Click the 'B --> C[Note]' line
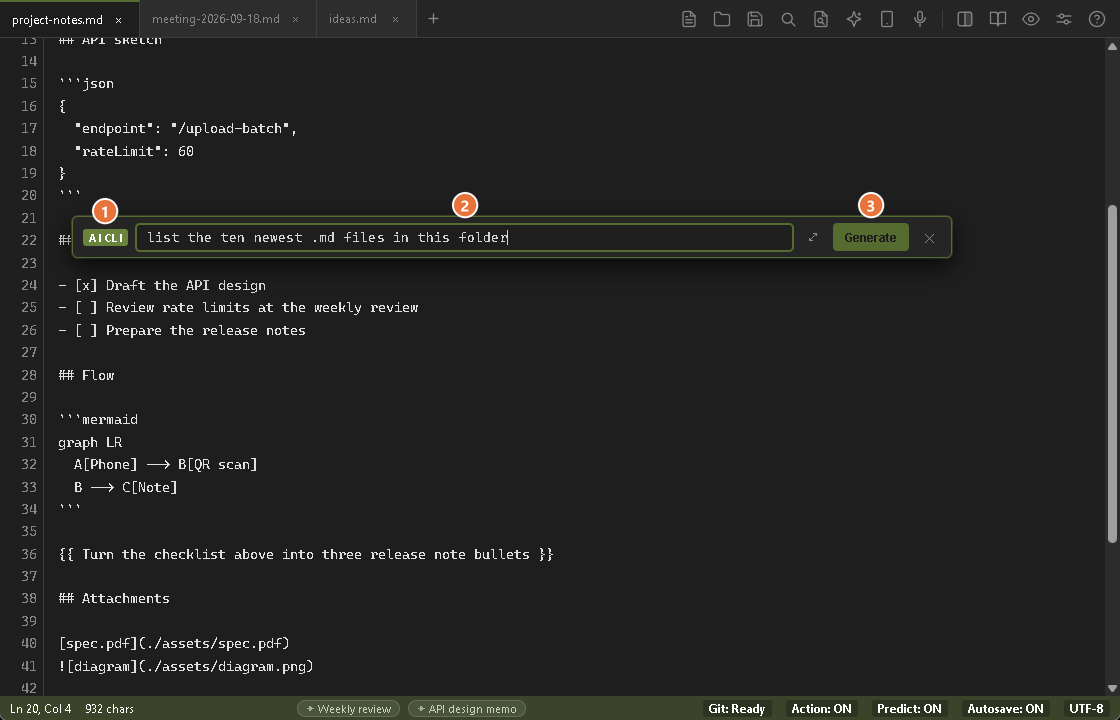Viewport: 1120px width, 720px height. [126, 488]
